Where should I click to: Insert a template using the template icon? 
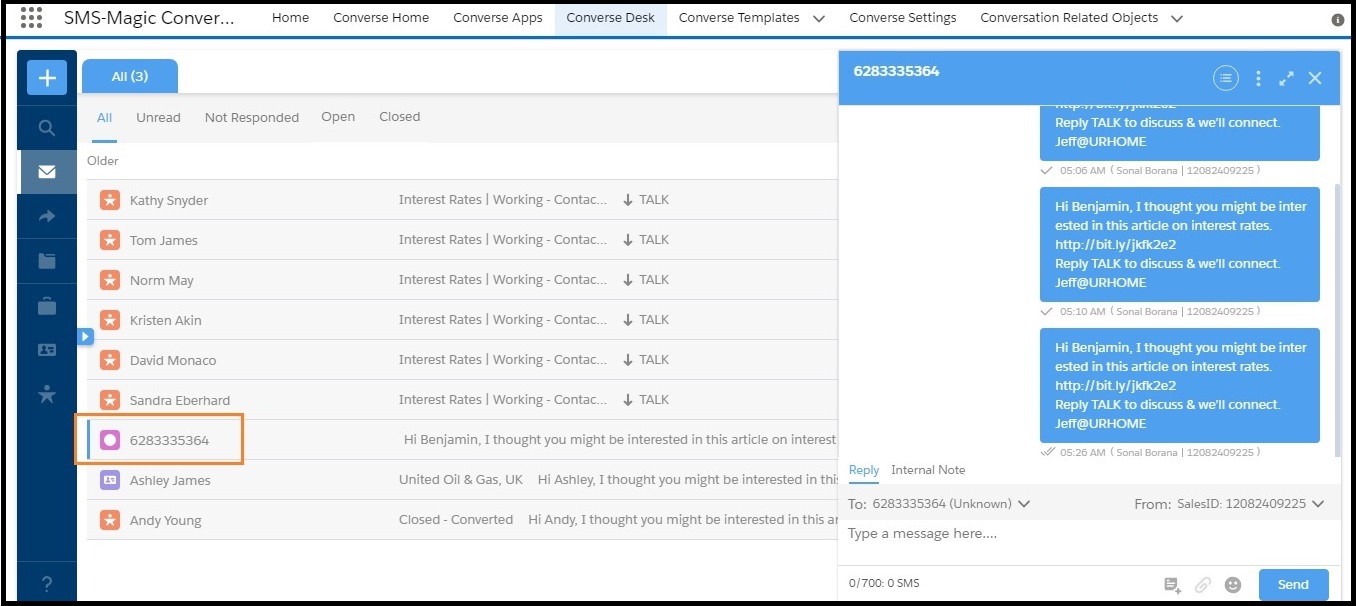(x=1172, y=585)
